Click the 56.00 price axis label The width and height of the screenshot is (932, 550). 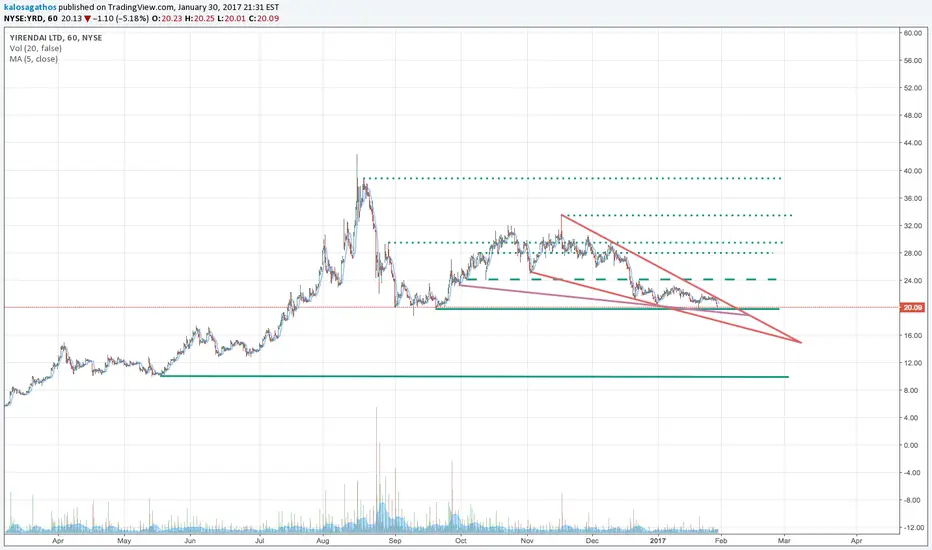(912, 61)
